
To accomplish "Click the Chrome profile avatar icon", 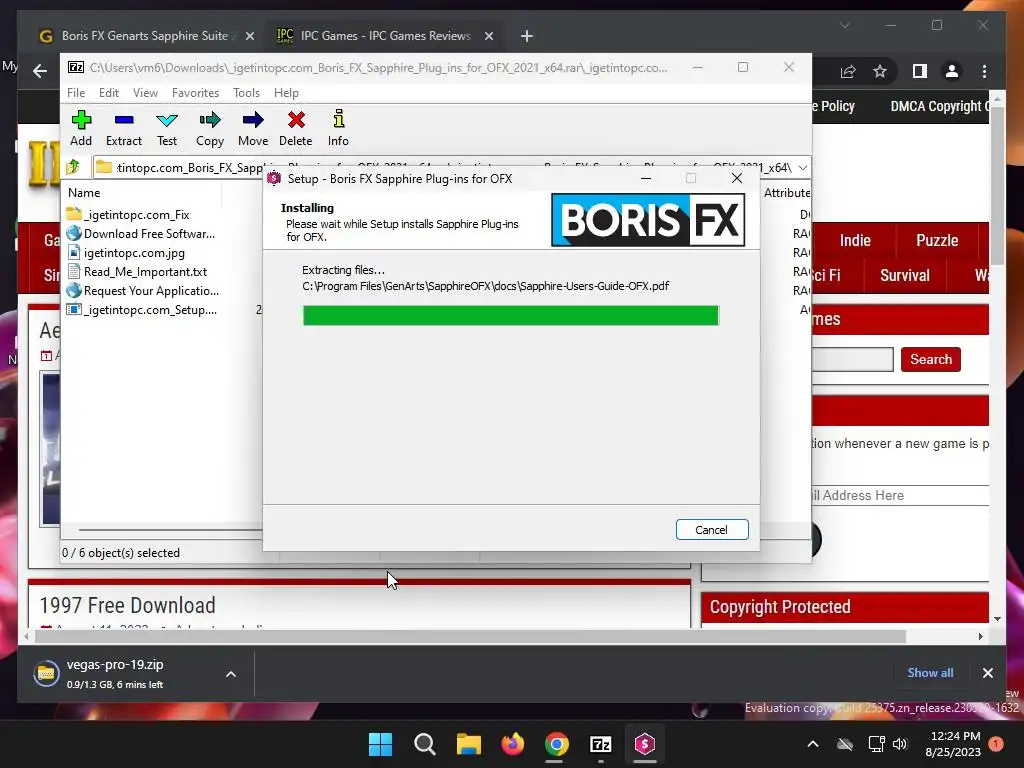I will tap(952, 71).
